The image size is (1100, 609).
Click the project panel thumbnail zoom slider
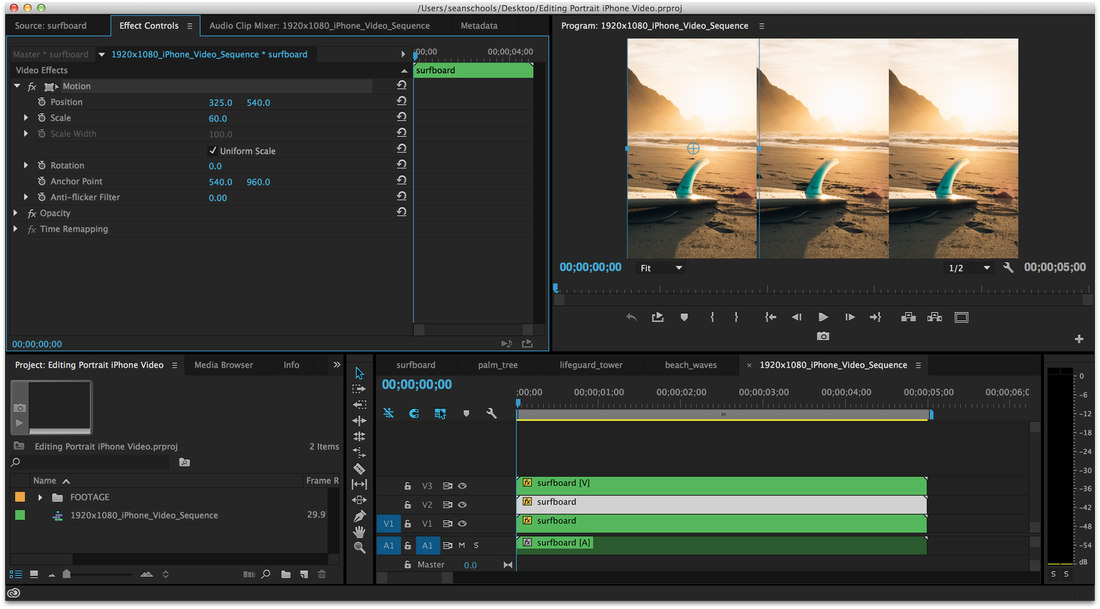(x=68, y=574)
